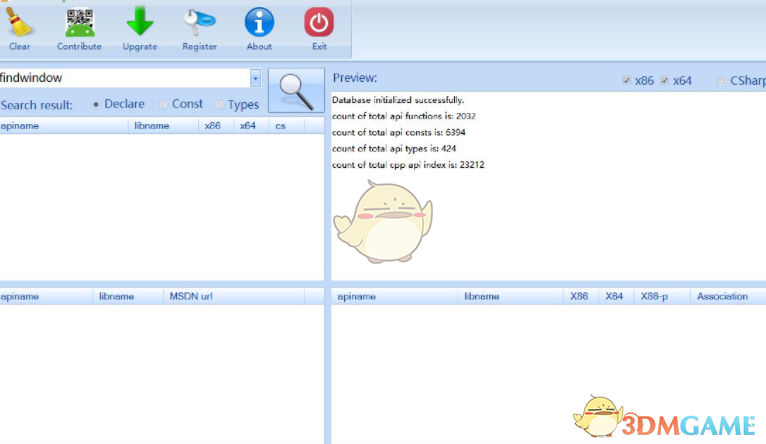This screenshot has height=444, width=766.
Task: Click the red Exit power icon
Action: (319, 22)
